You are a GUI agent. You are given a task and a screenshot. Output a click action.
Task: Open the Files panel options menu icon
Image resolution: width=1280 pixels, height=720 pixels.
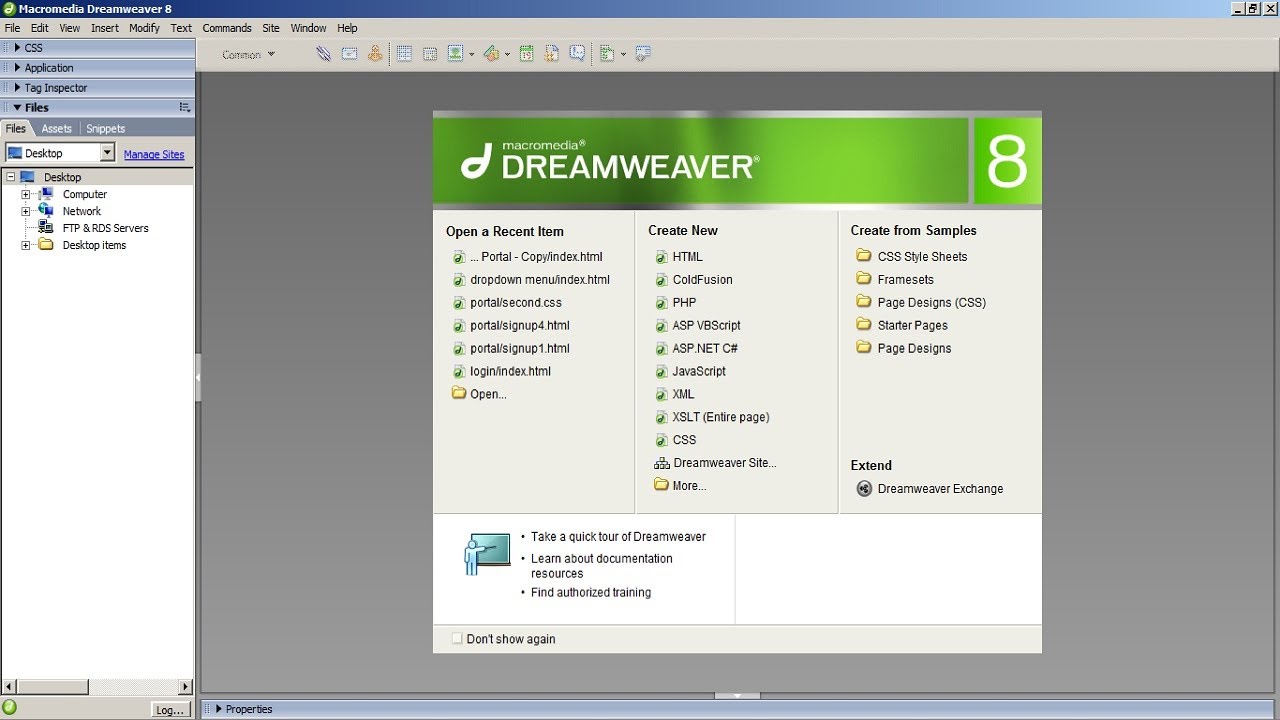[x=184, y=107]
